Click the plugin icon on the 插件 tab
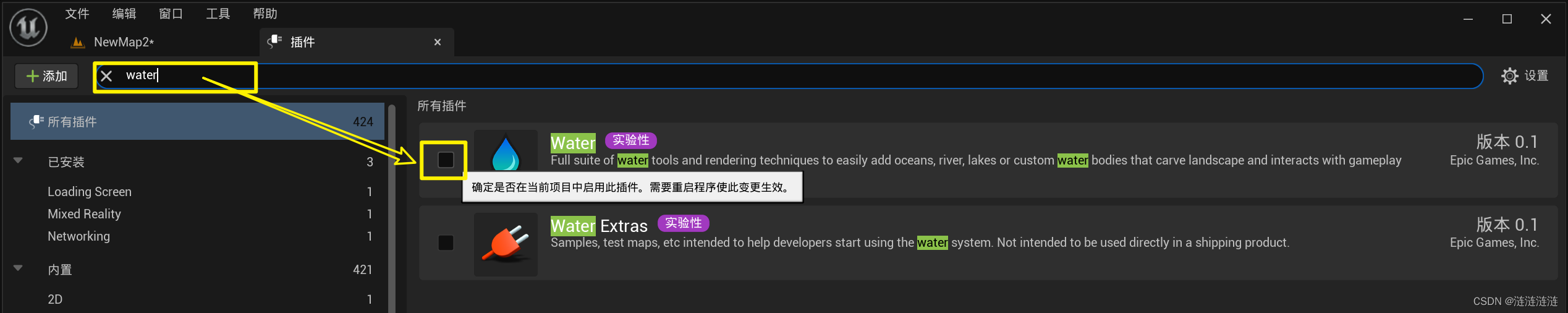 tap(274, 41)
